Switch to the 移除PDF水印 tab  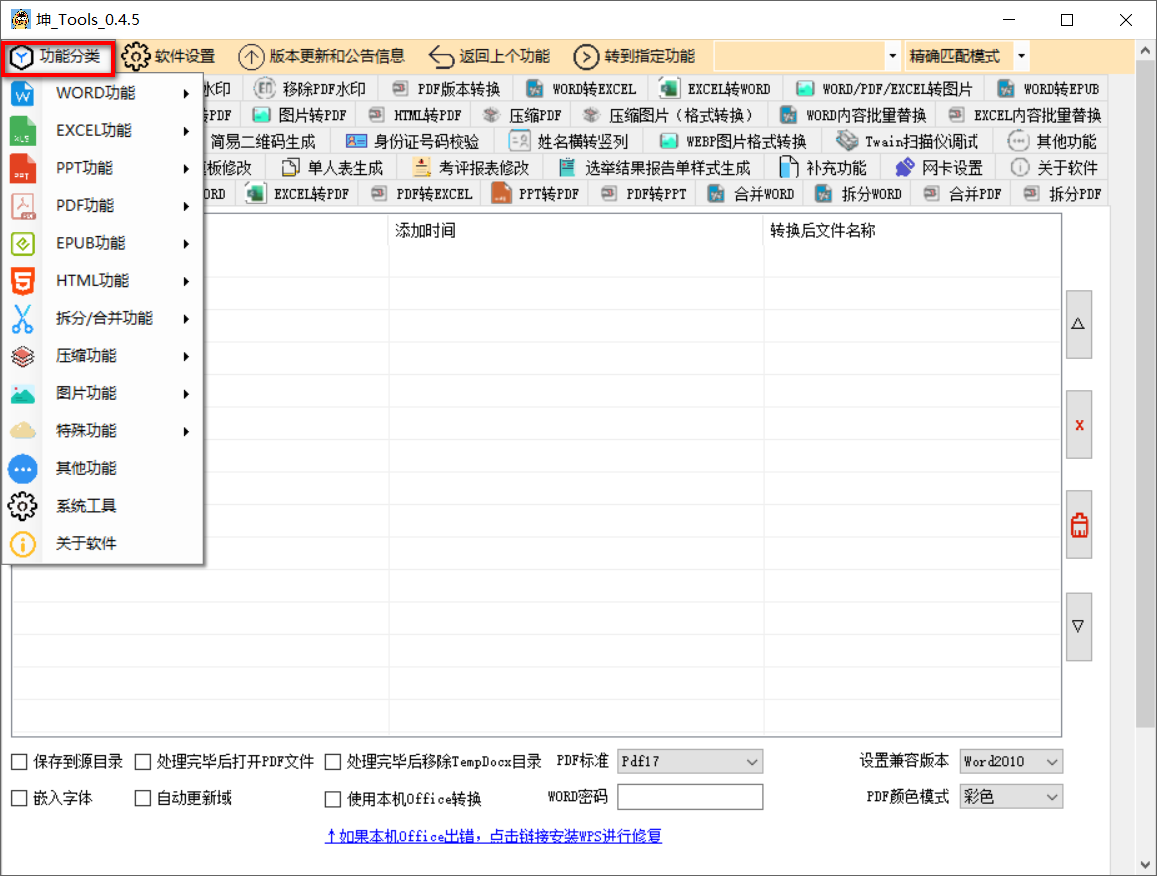[x=310, y=89]
